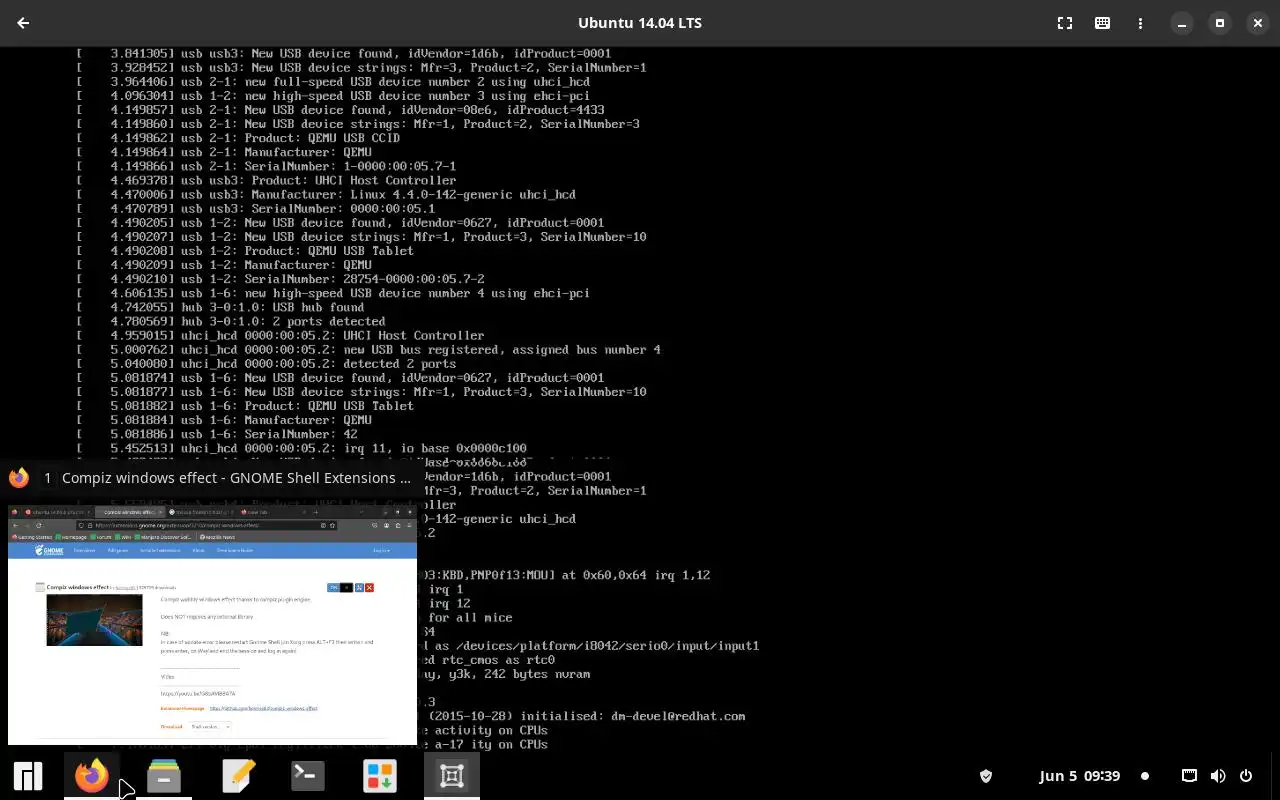Open the calendar via Jun 5 09:39 clock
Viewport: 1280px width, 800px height.
point(1080,776)
